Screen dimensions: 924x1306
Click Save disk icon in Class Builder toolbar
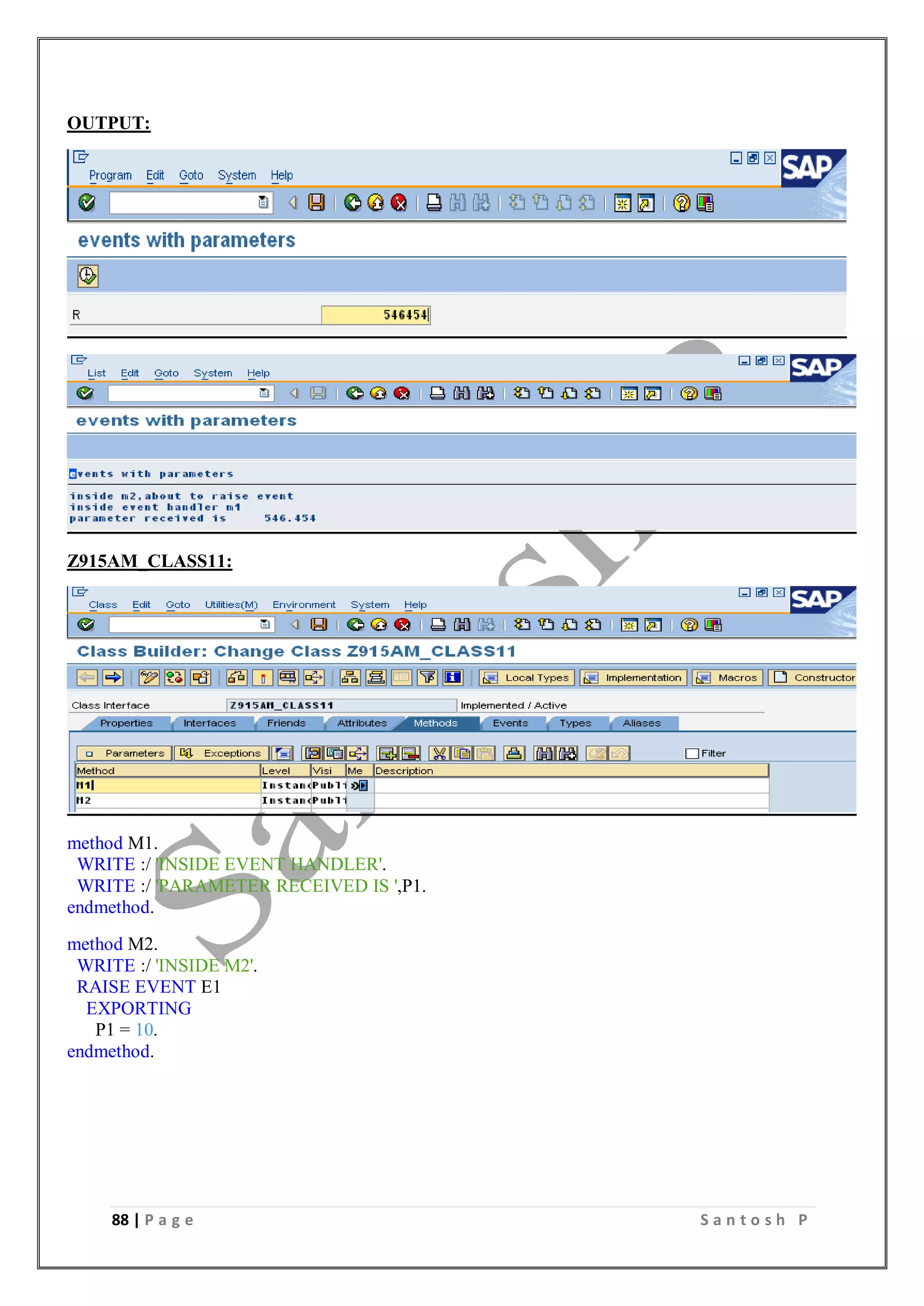coord(319,624)
